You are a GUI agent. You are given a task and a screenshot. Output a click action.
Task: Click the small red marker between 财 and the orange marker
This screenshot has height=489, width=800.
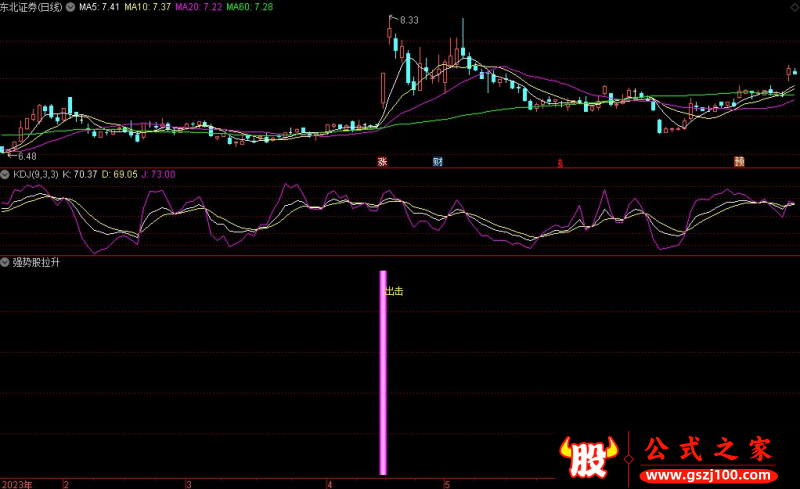coord(560,162)
